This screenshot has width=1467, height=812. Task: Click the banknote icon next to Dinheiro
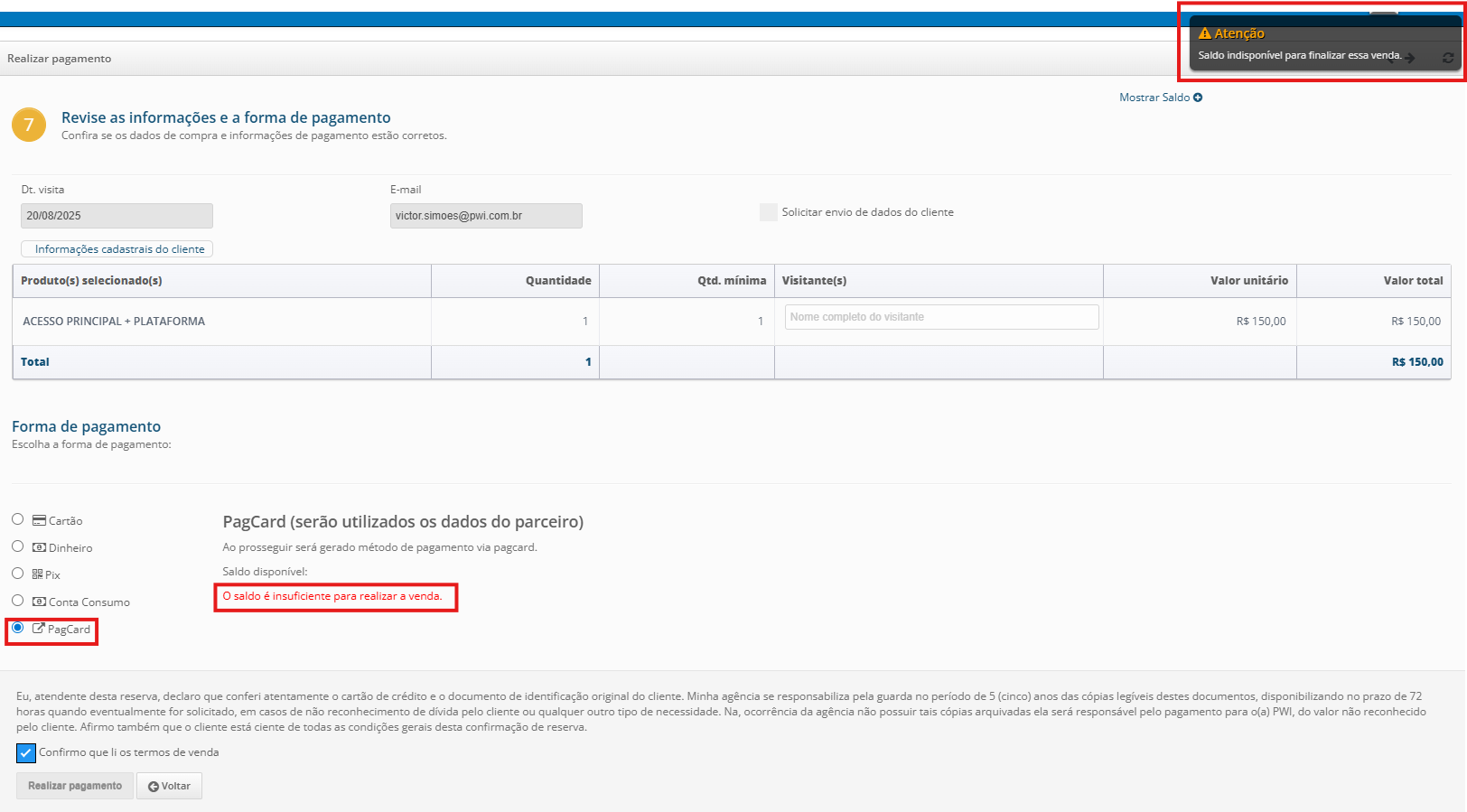point(39,547)
